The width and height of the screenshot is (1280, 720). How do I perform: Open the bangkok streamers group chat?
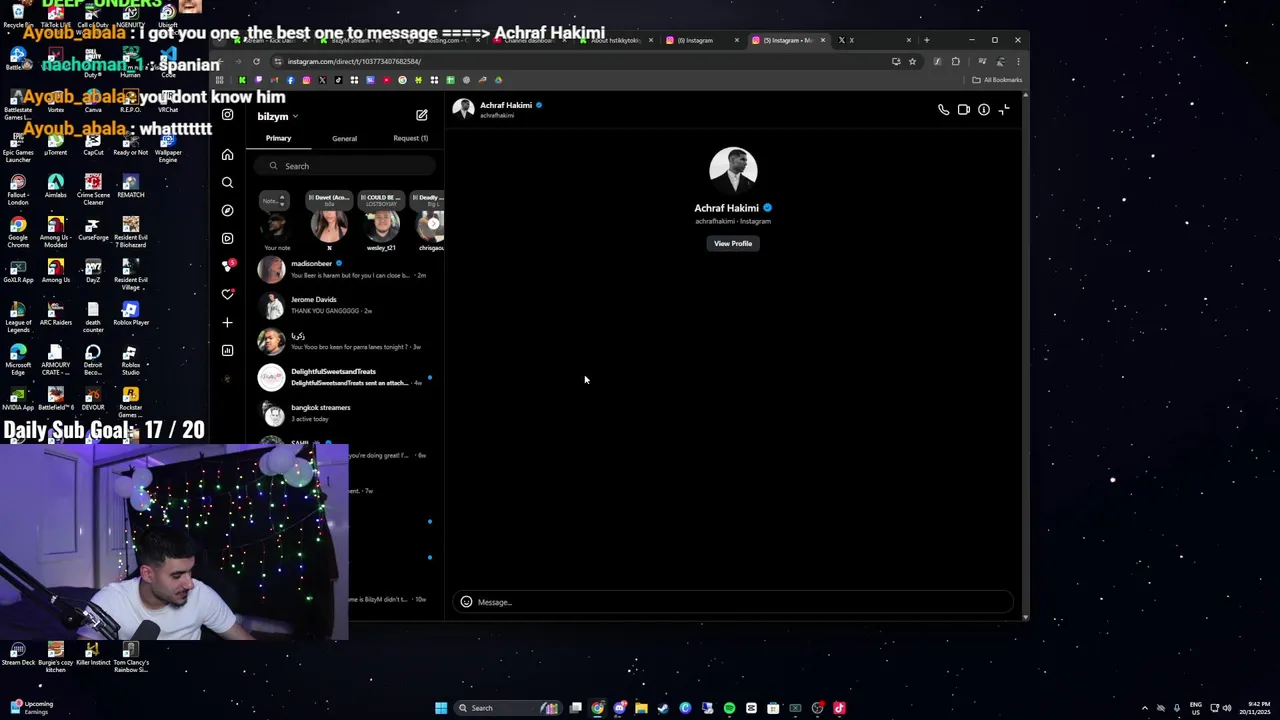(345, 413)
